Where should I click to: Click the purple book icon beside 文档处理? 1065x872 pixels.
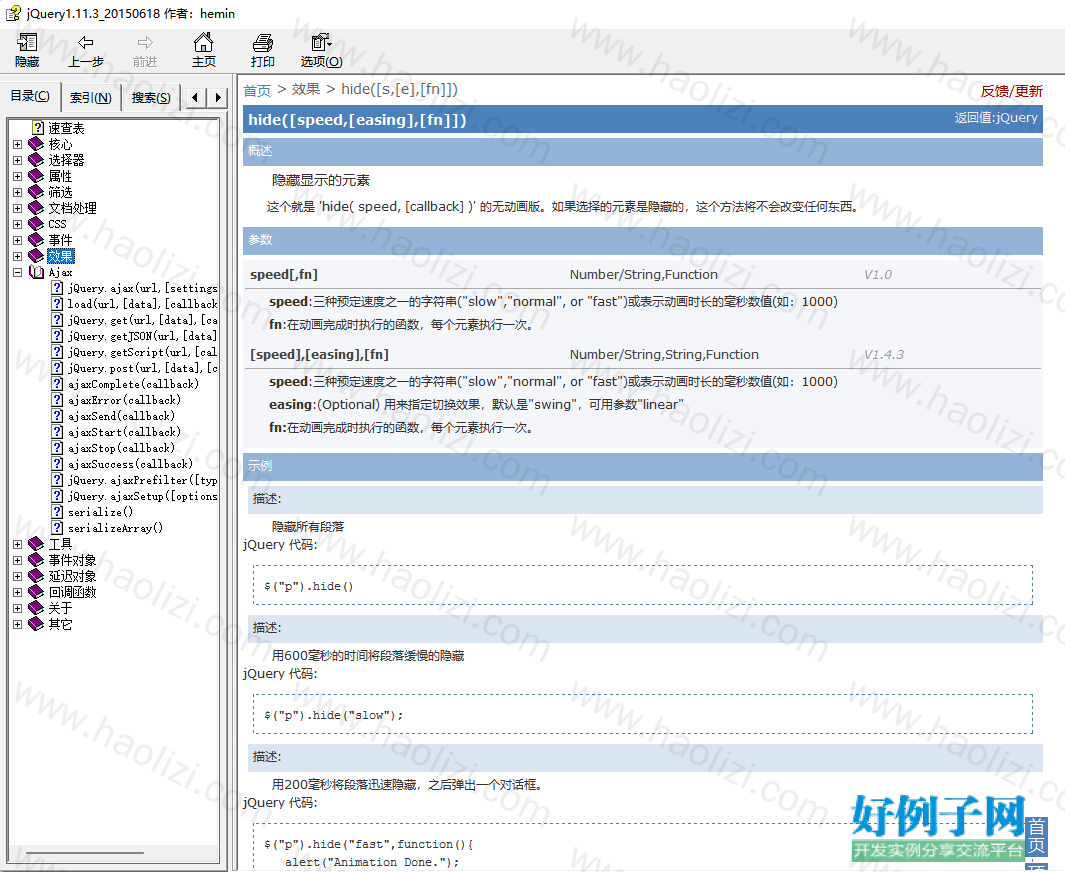[36, 208]
